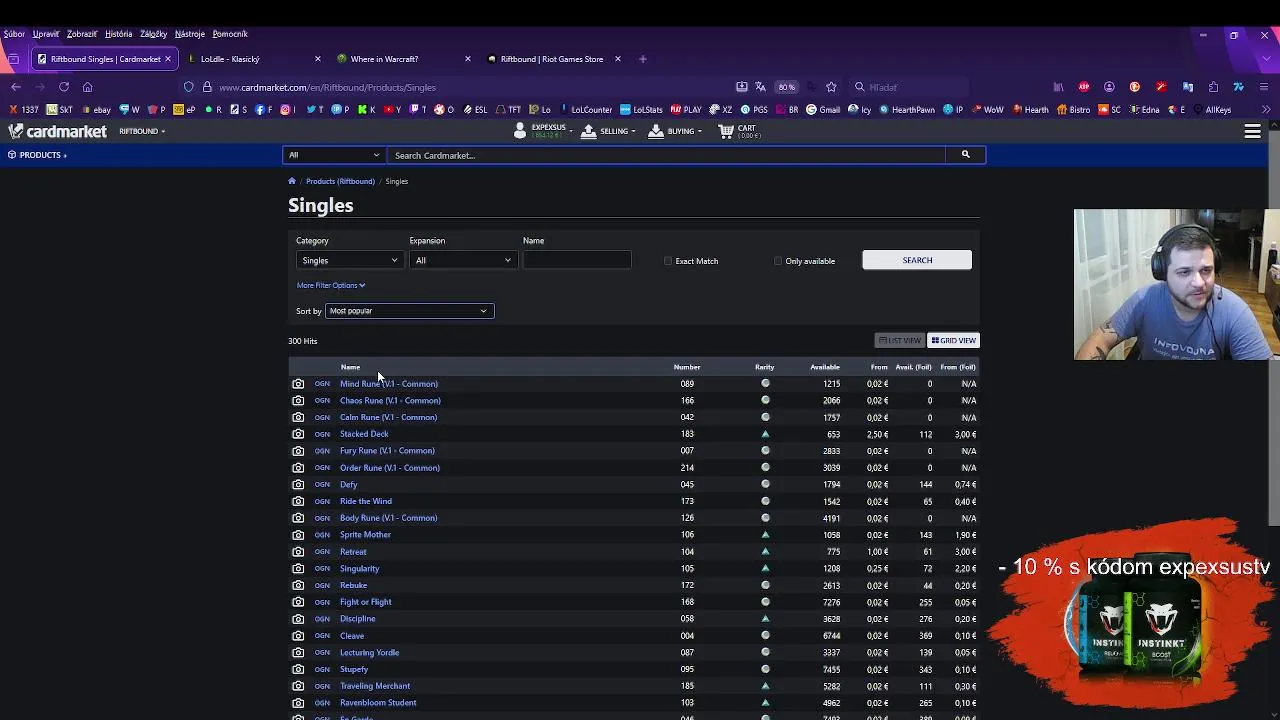Open the search scope All dropdown

334,155
